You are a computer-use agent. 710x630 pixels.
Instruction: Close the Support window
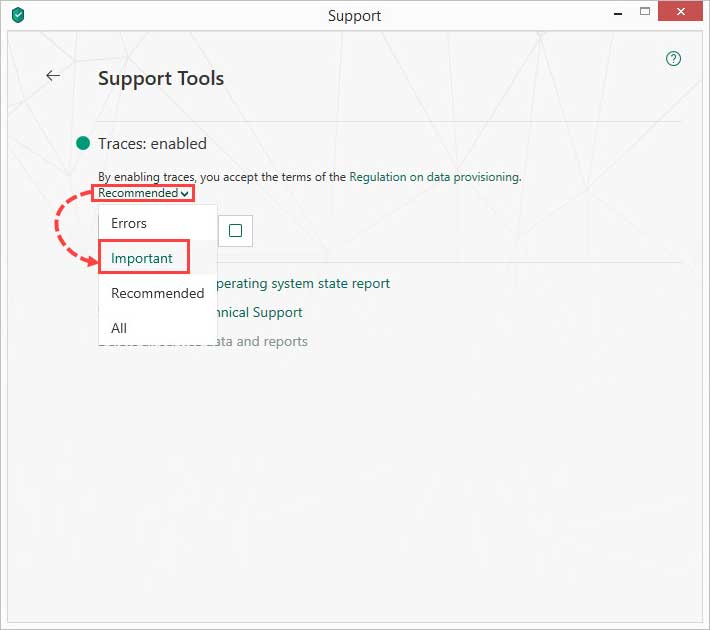tap(681, 11)
